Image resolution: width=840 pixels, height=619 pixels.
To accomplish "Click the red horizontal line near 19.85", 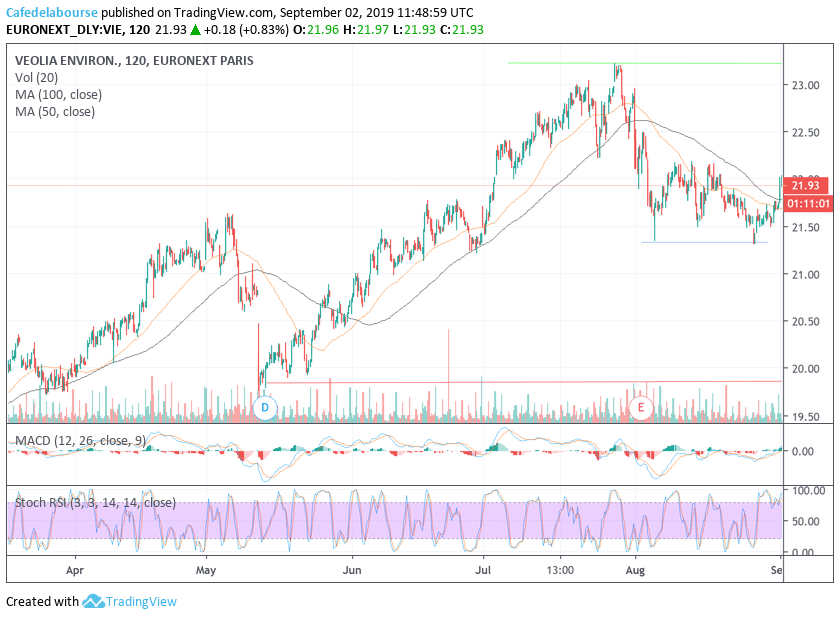I will pos(524,382).
